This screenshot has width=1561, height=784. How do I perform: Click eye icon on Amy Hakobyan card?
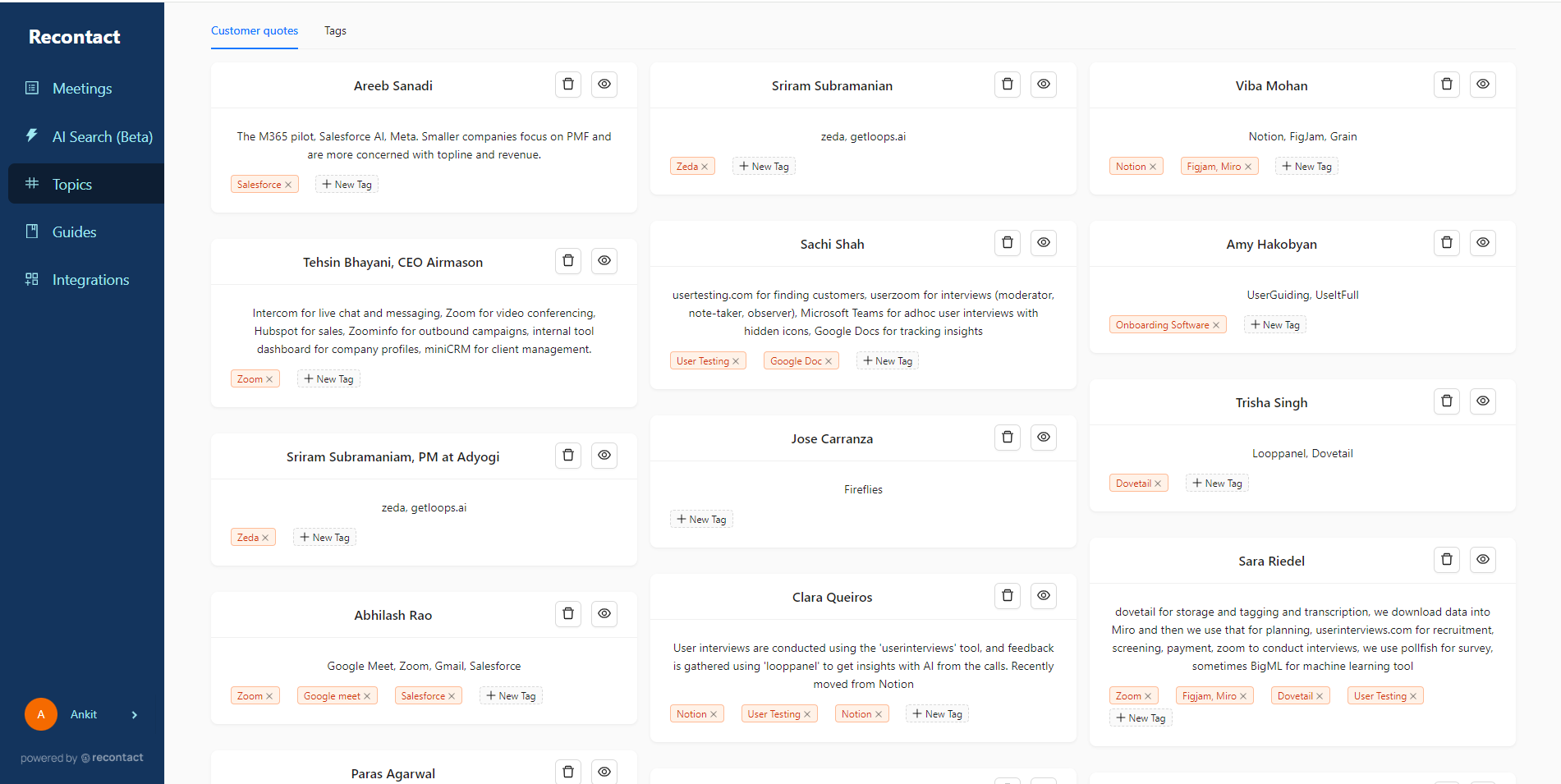1483,243
